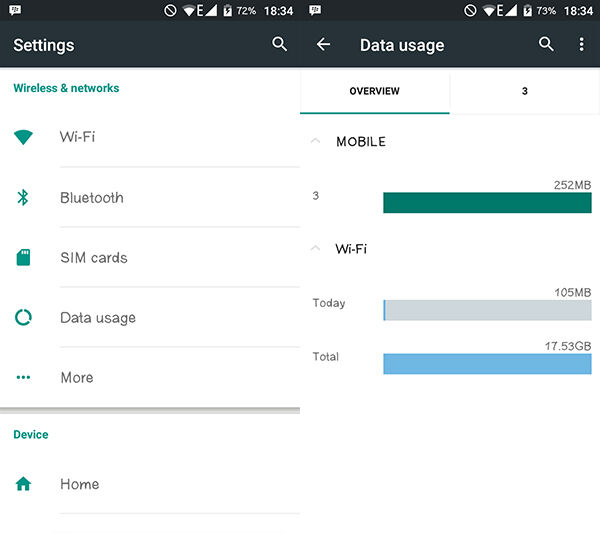
Task: Tap the blue 17.53GB Total usage bar
Action: pos(487,363)
